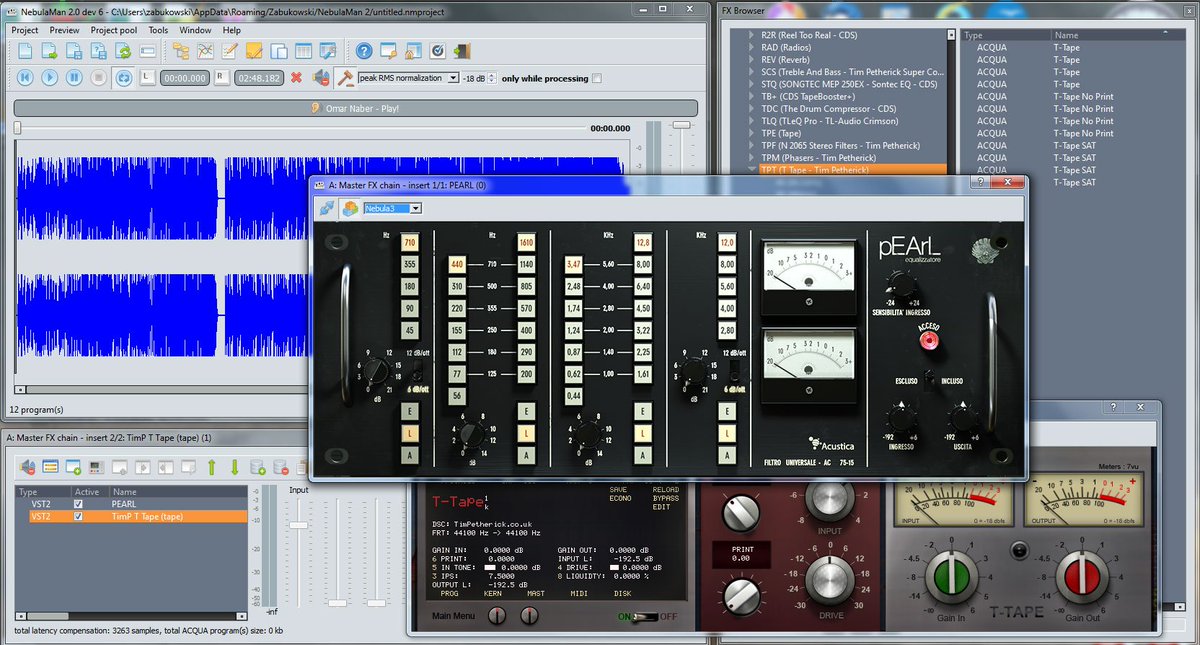Click the yellow sticky note toolbar icon
The image size is (1200, 645).
(x=254, y=50)
